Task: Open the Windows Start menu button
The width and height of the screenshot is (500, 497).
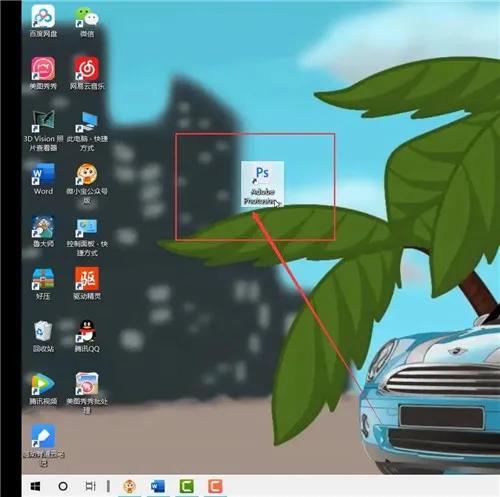Action: click(35, 486)
